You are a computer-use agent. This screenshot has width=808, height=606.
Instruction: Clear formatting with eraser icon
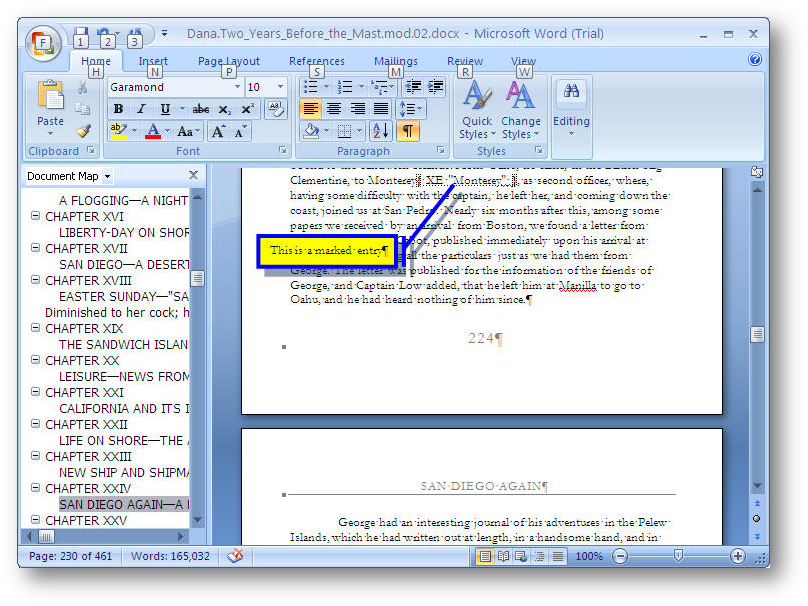pyautogui.click(x=276, y=109)
